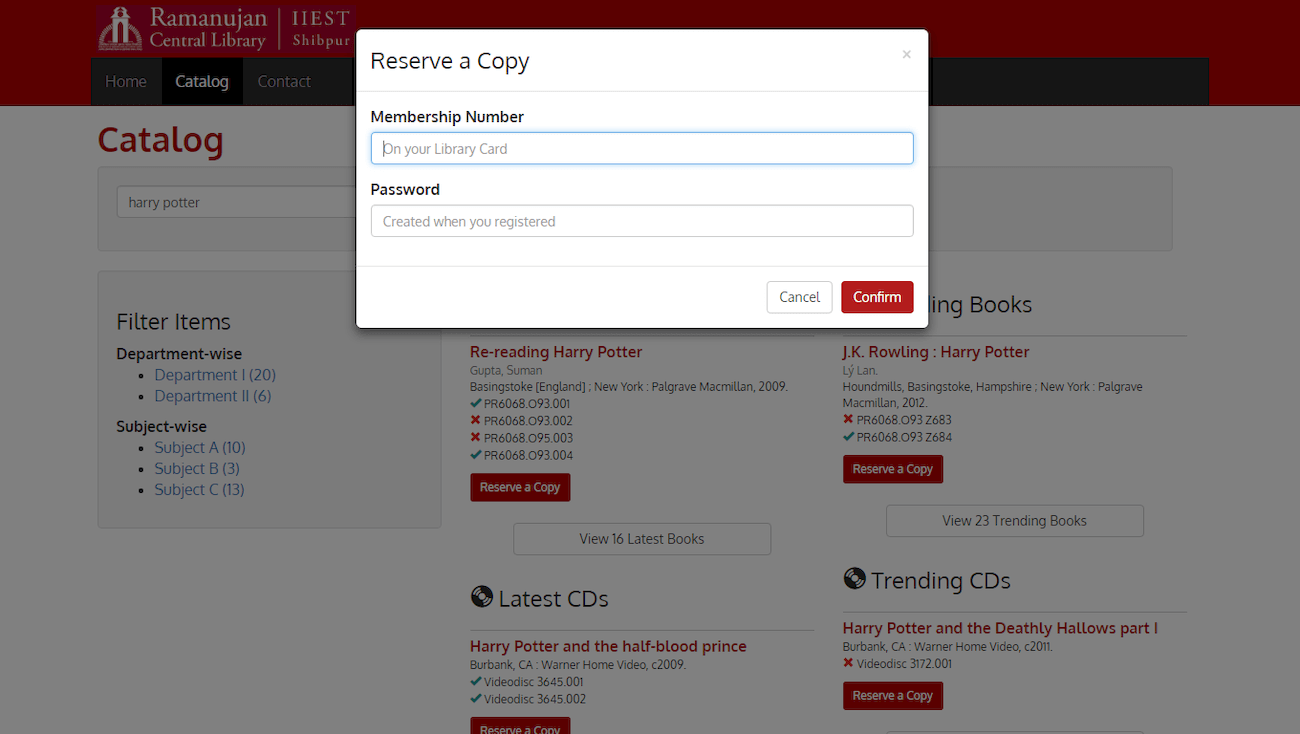Filter by Department I (20)
1300x734 pixels.
[x=214, y=375]
